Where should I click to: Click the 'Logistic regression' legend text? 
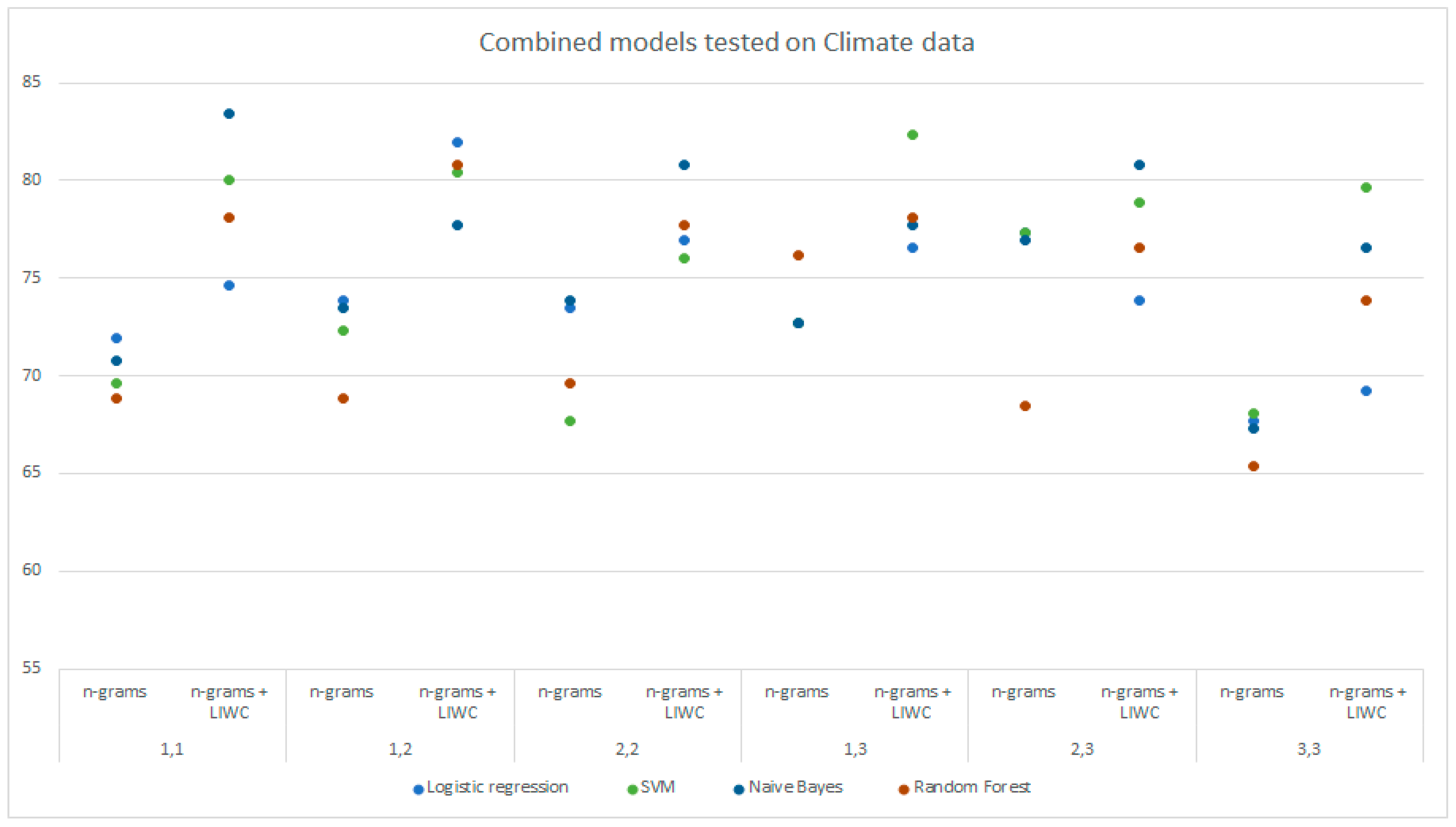497,787
